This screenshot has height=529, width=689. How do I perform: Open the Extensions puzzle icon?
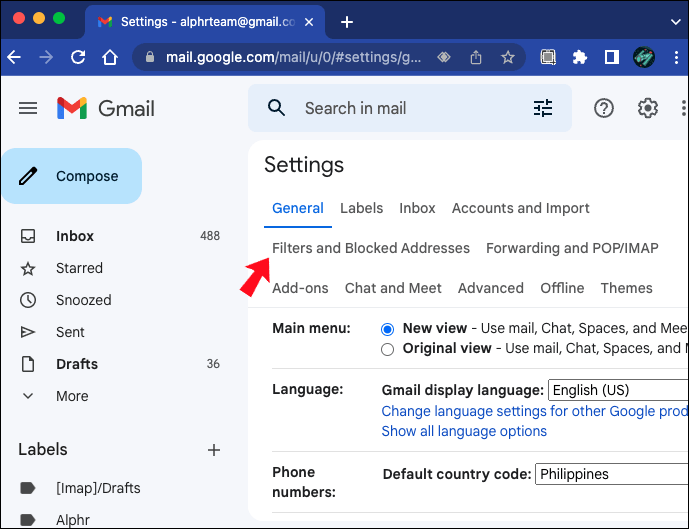click(x=580, y=57)
